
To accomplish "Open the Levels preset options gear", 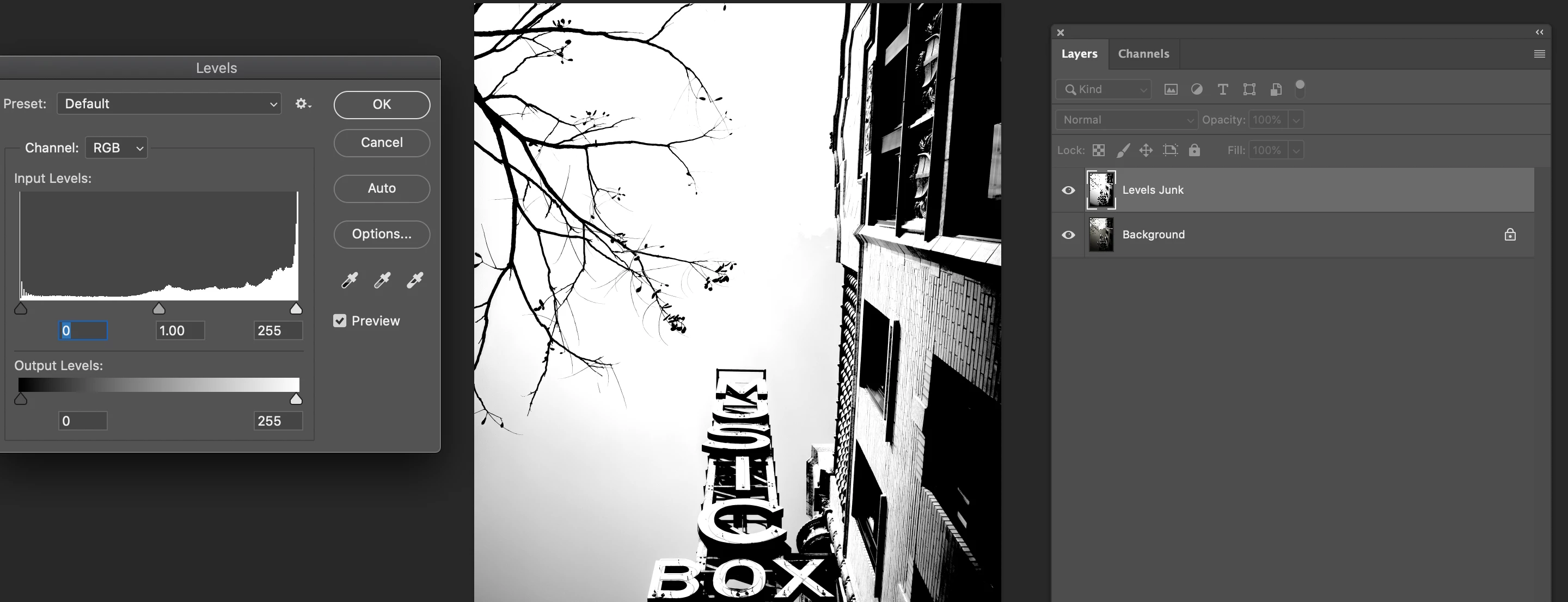I will pyautogui.click(x=303, y=104).
